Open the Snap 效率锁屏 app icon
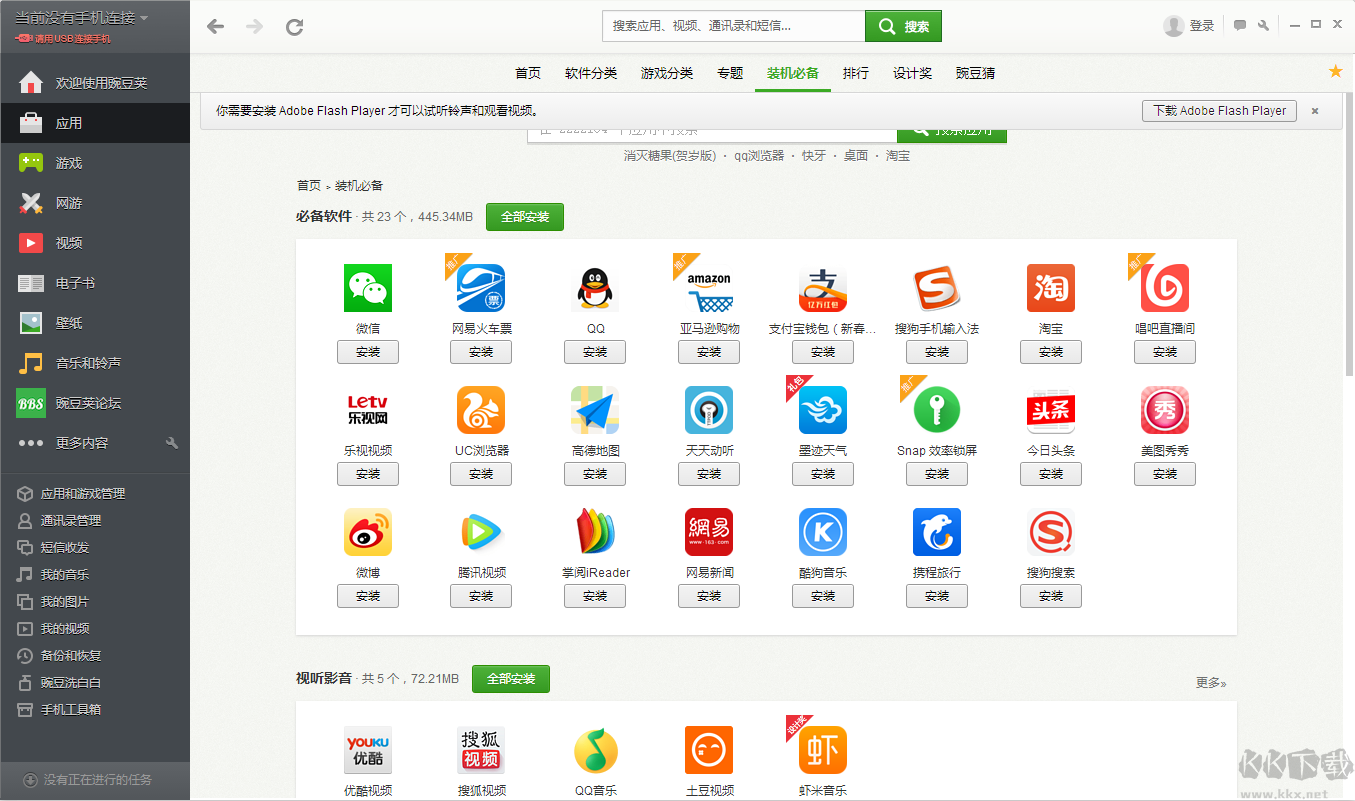 [937, 410]
